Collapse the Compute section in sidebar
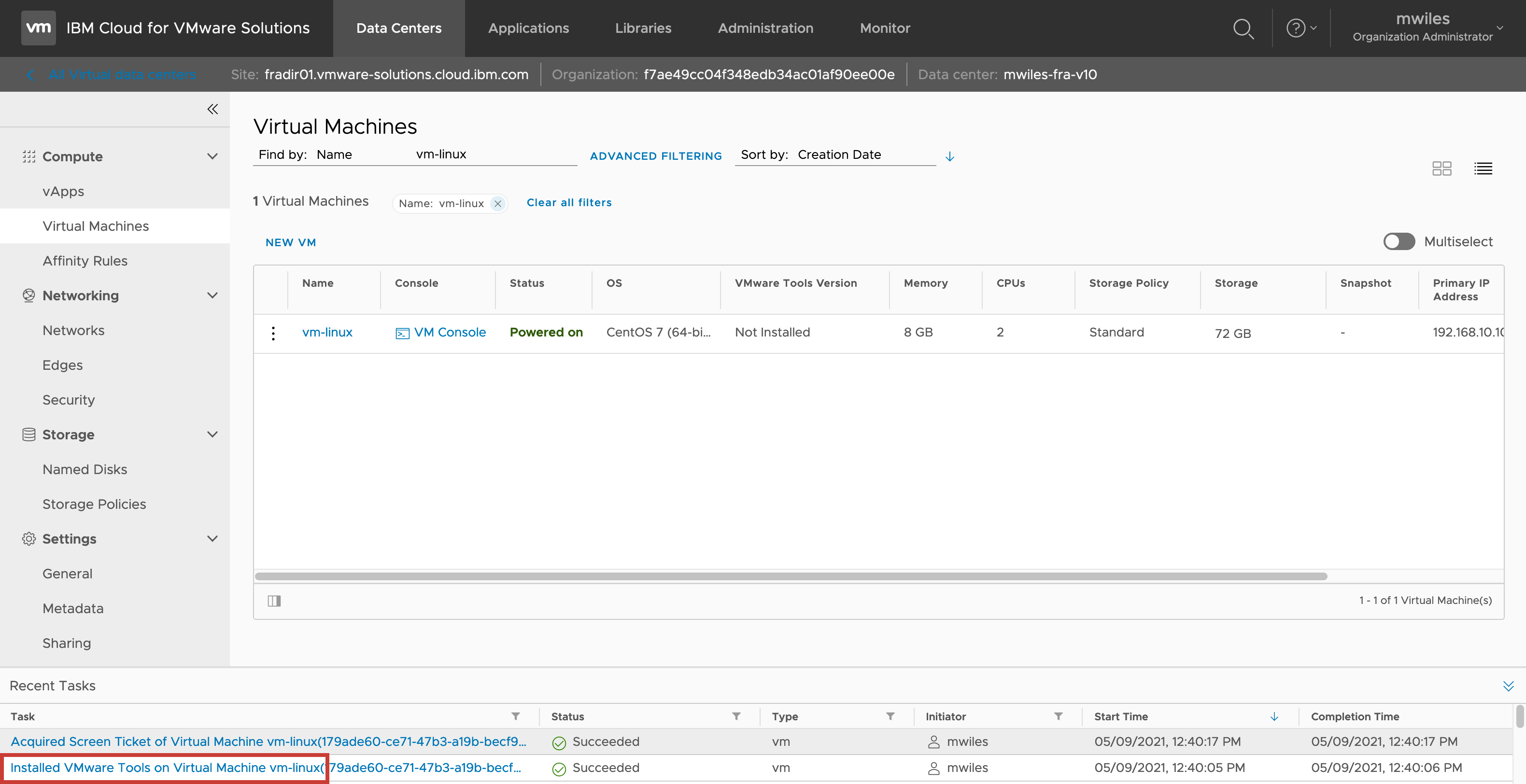 212,156
